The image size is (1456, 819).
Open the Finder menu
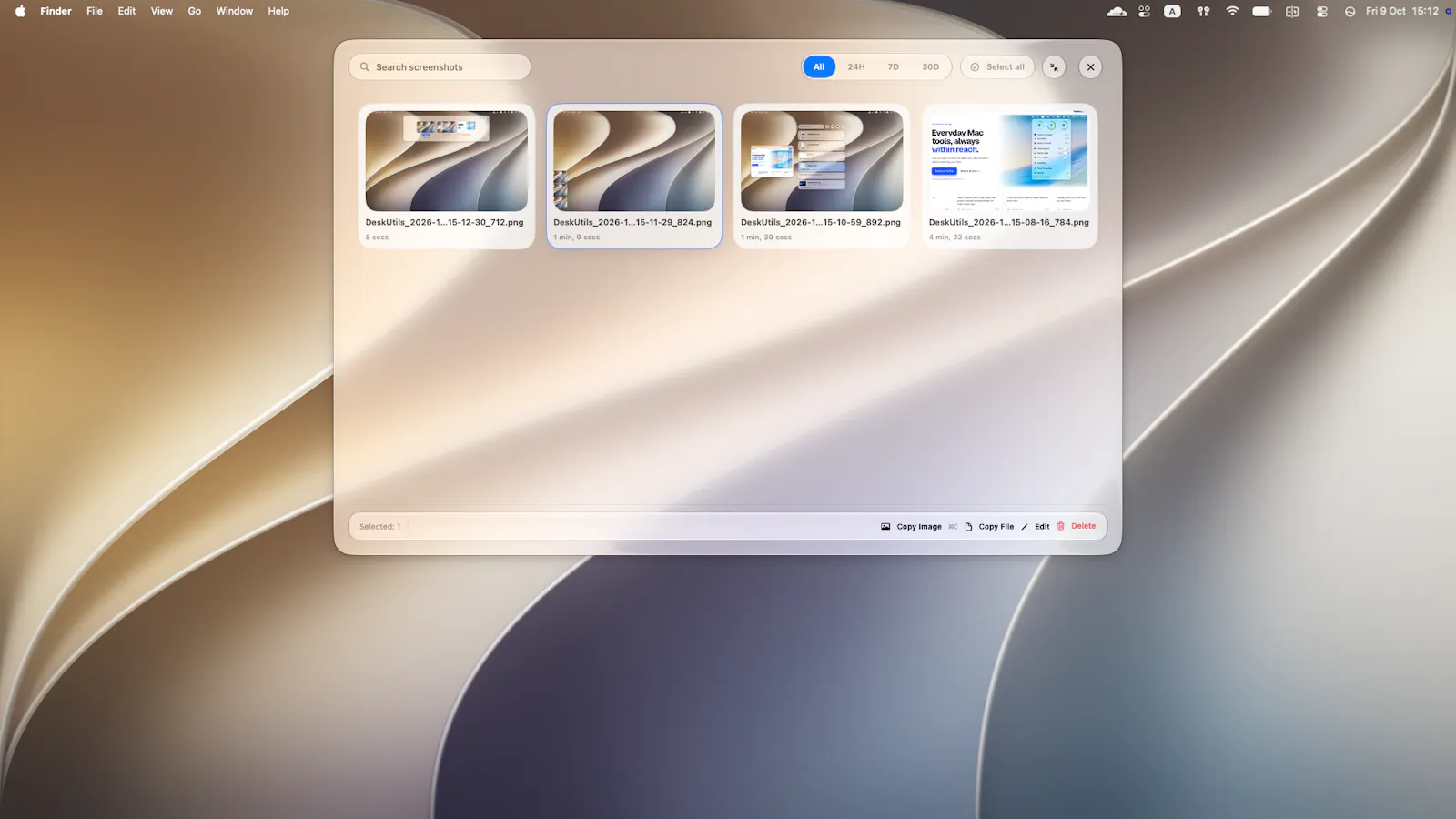click(x=56, y=11)
